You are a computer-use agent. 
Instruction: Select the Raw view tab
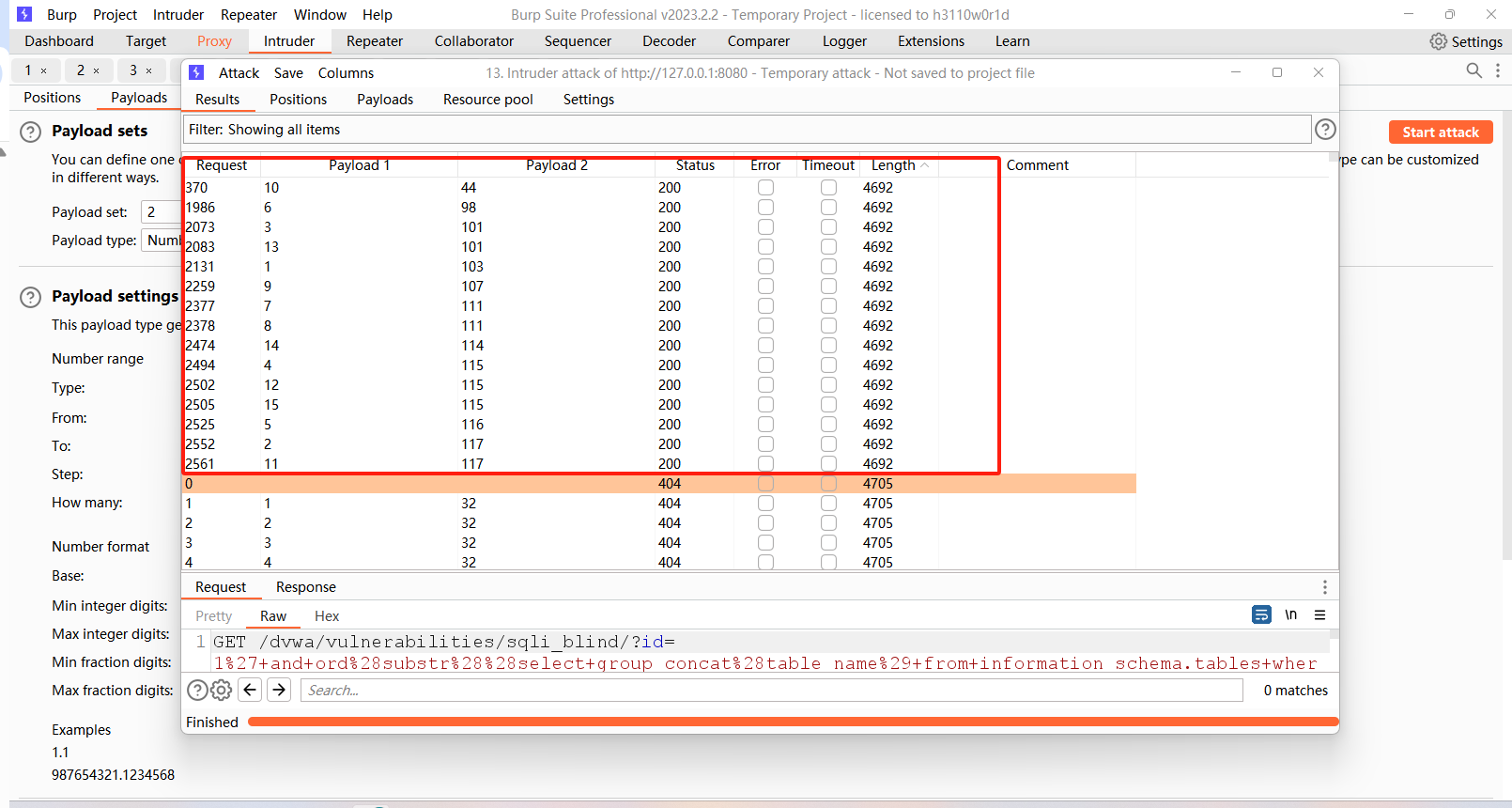pyautogui.click(x=273, y=616)
